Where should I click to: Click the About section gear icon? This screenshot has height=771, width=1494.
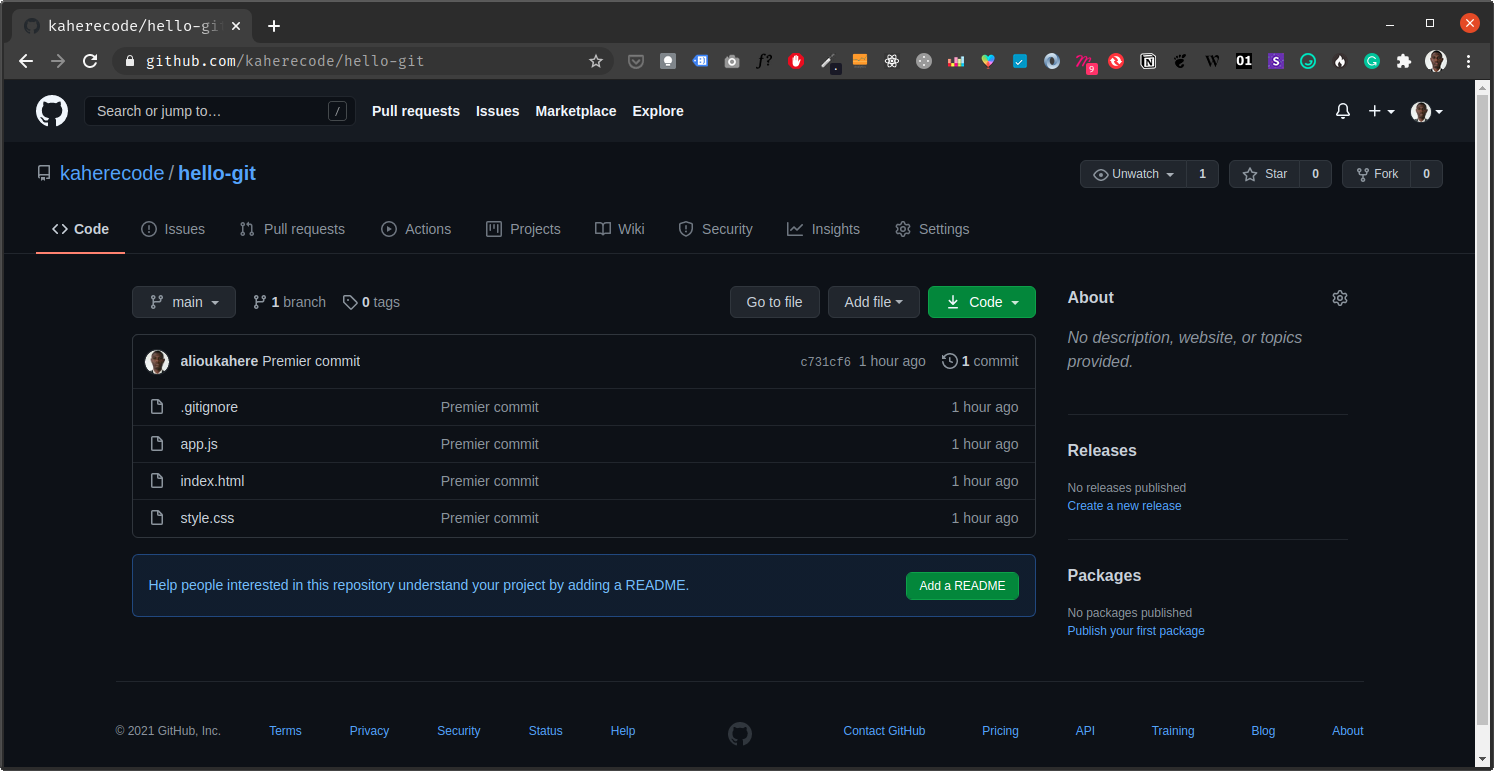(1339, 298)
